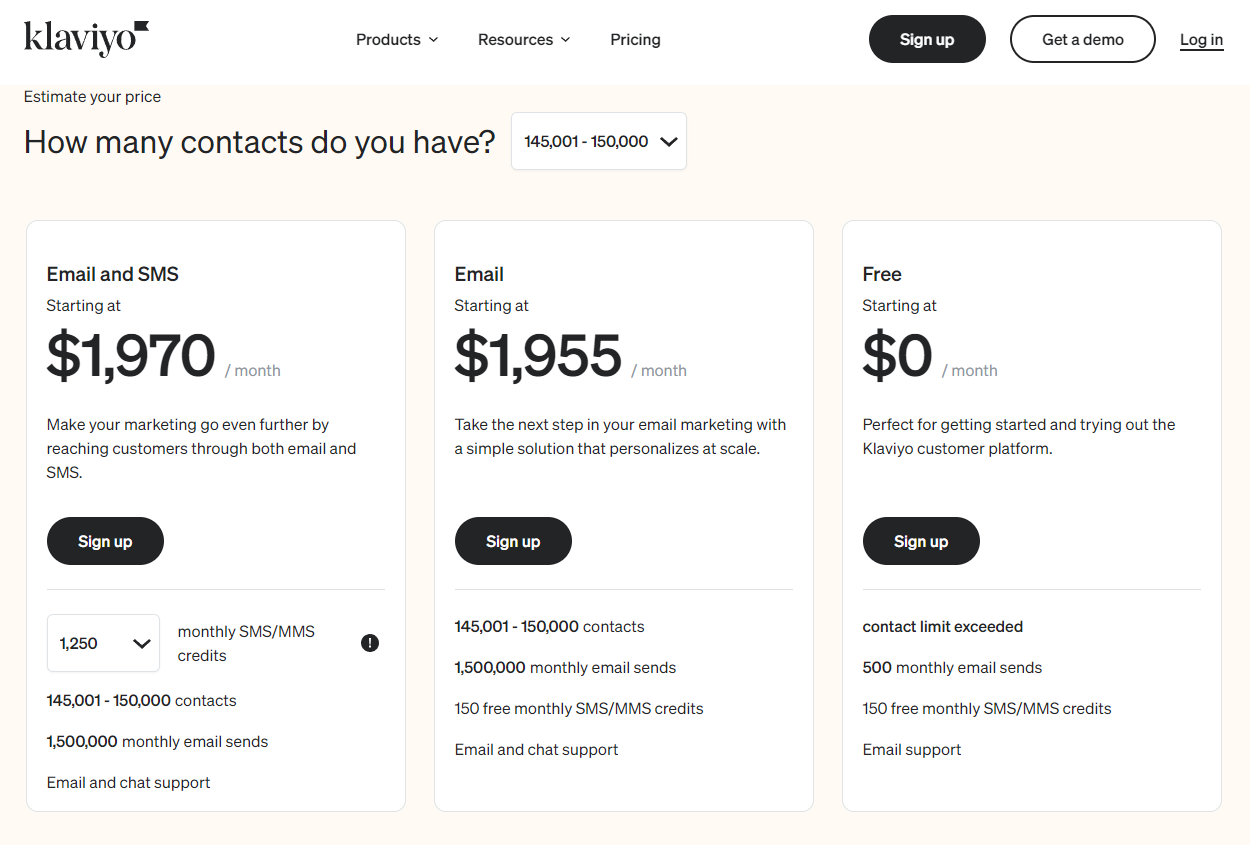Click the Get a demo button
This screenshot has height=845, width=1250.
[1083, 39]
